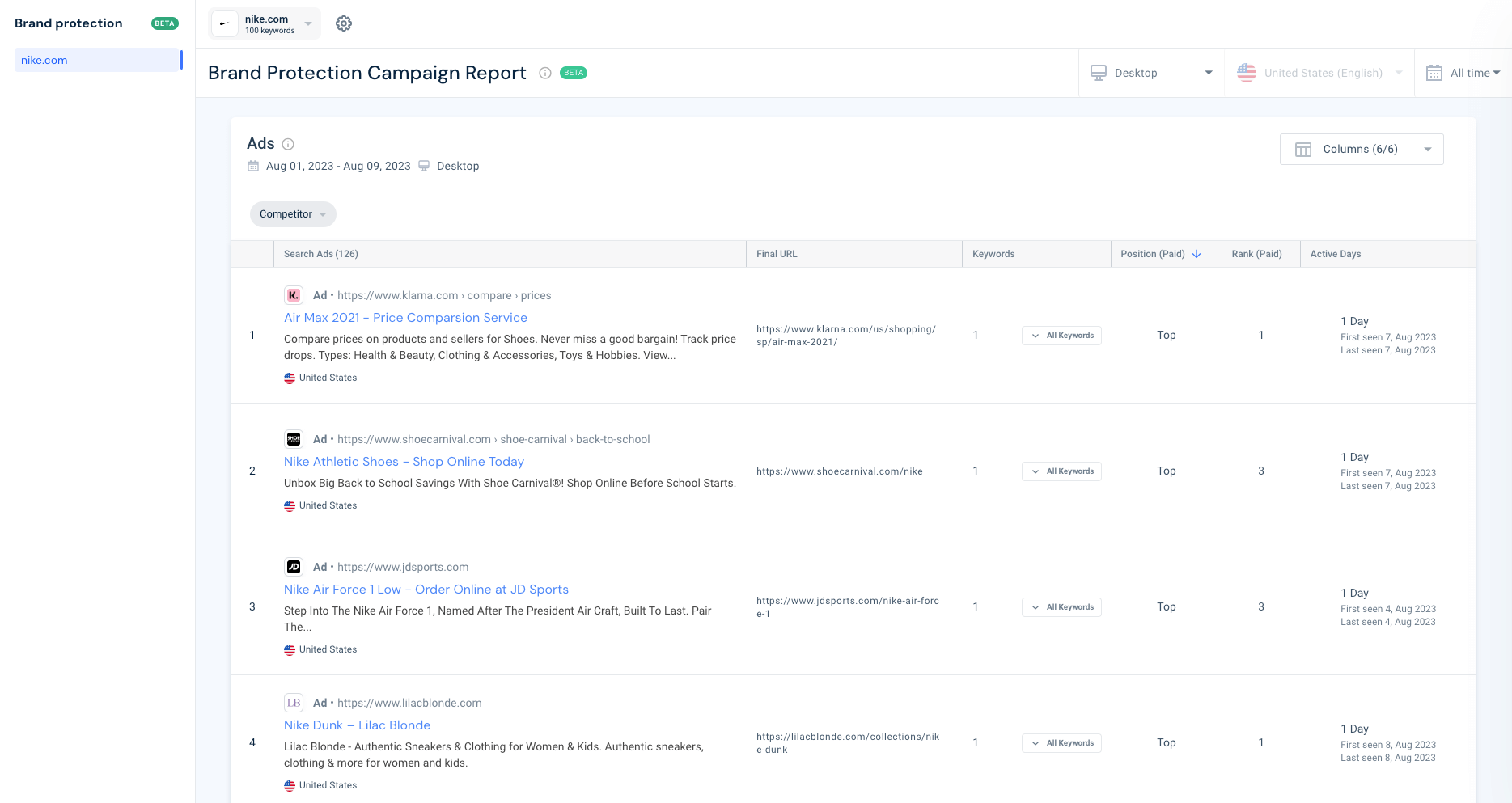The width and height of the screenshot is (1512, 803).
Task: Click the www.jdsports.com display URL
Action: tap(403, 567)
